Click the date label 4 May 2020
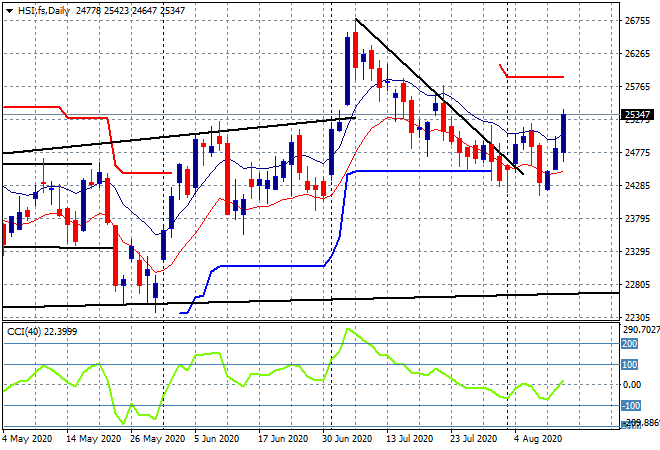Viewport: 660px width, 450px height. [x=27, y=439]
